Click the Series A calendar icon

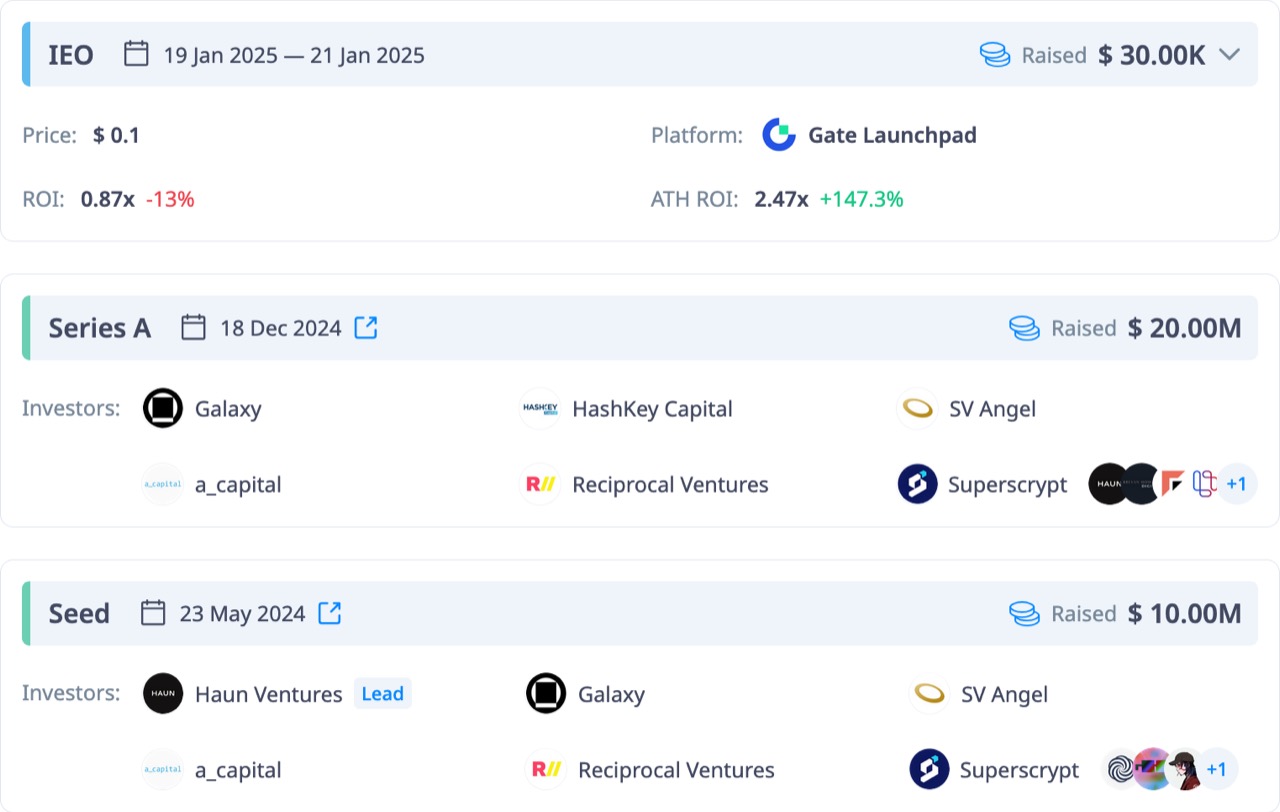pyautogui.click(x=193, y=327)
